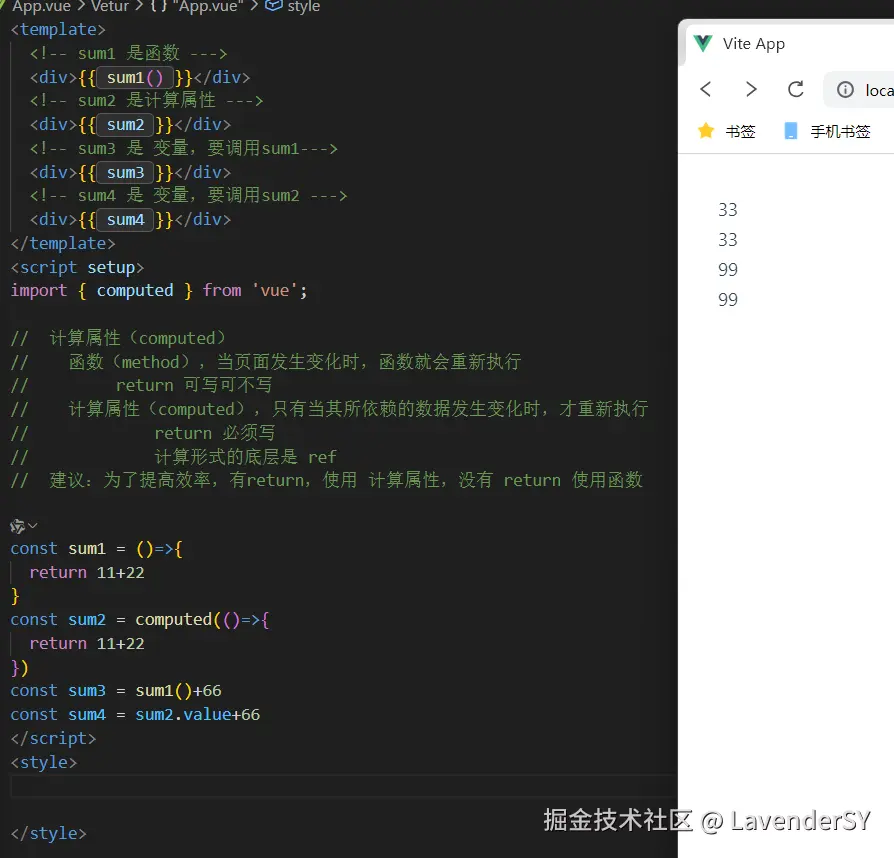Click the yellow star bookmarks icon

point(706,131)
